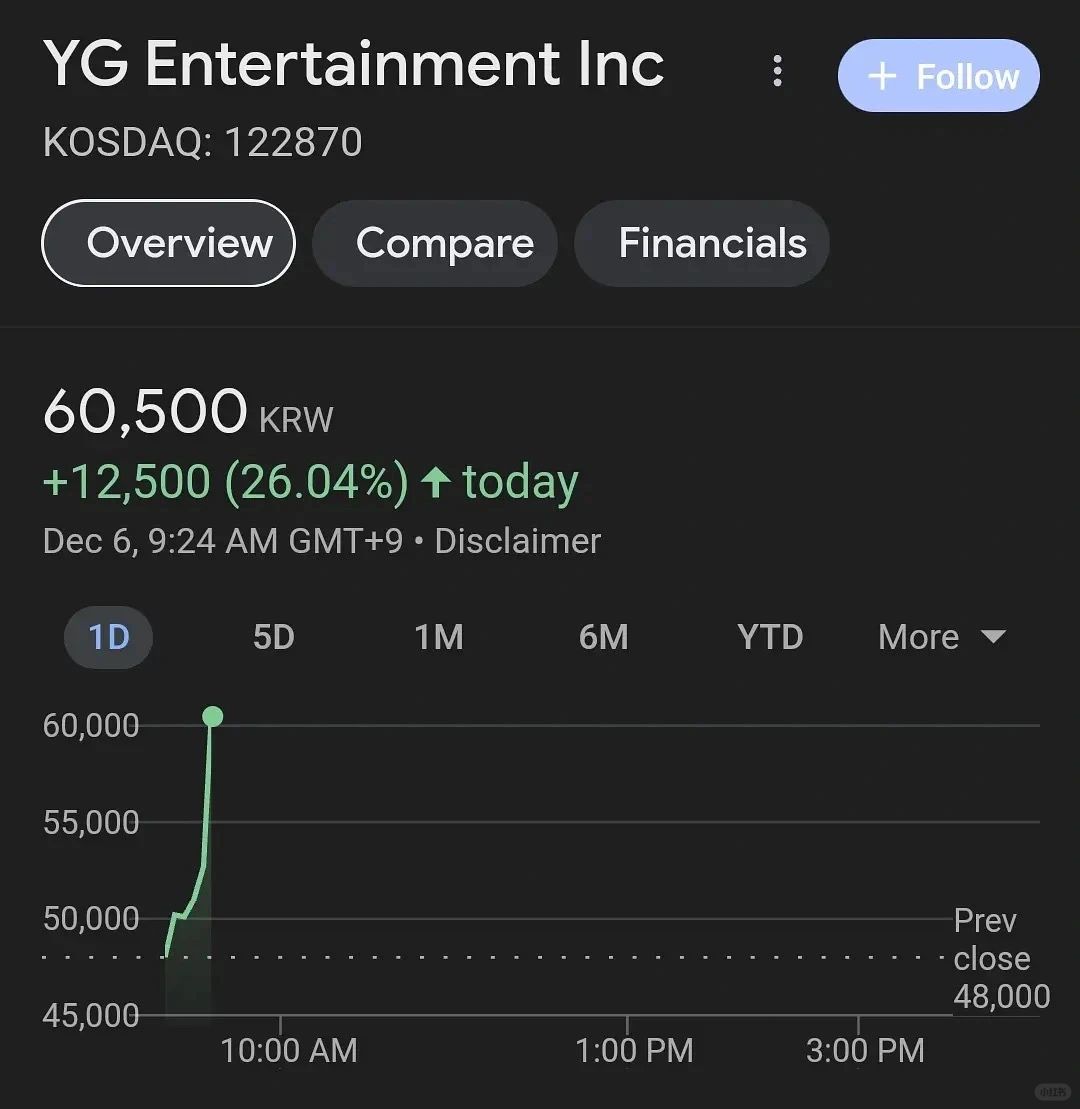Open the three-dot more options menu
This screenshot has width=1080, height=1109.
(x=777, y=71)
